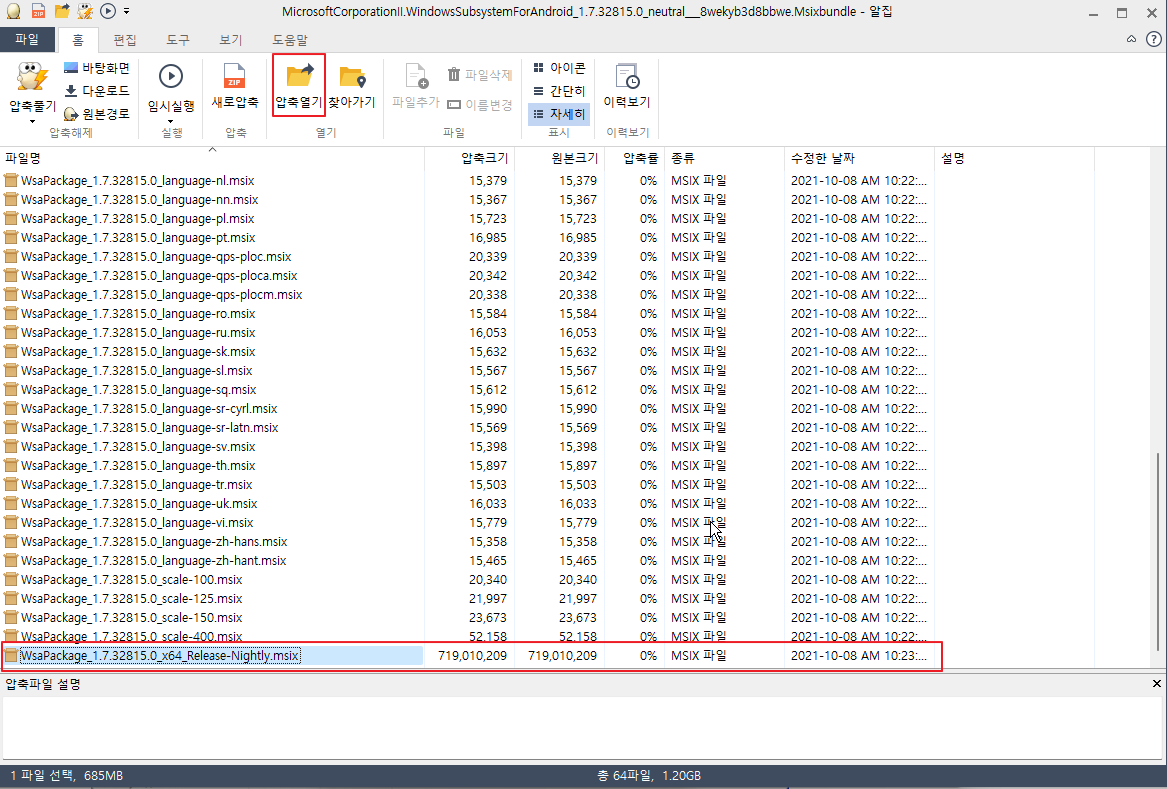The image size is (1167, 789).
Task: Choose 다운로드 extract destination
Action: click(97, 91)
